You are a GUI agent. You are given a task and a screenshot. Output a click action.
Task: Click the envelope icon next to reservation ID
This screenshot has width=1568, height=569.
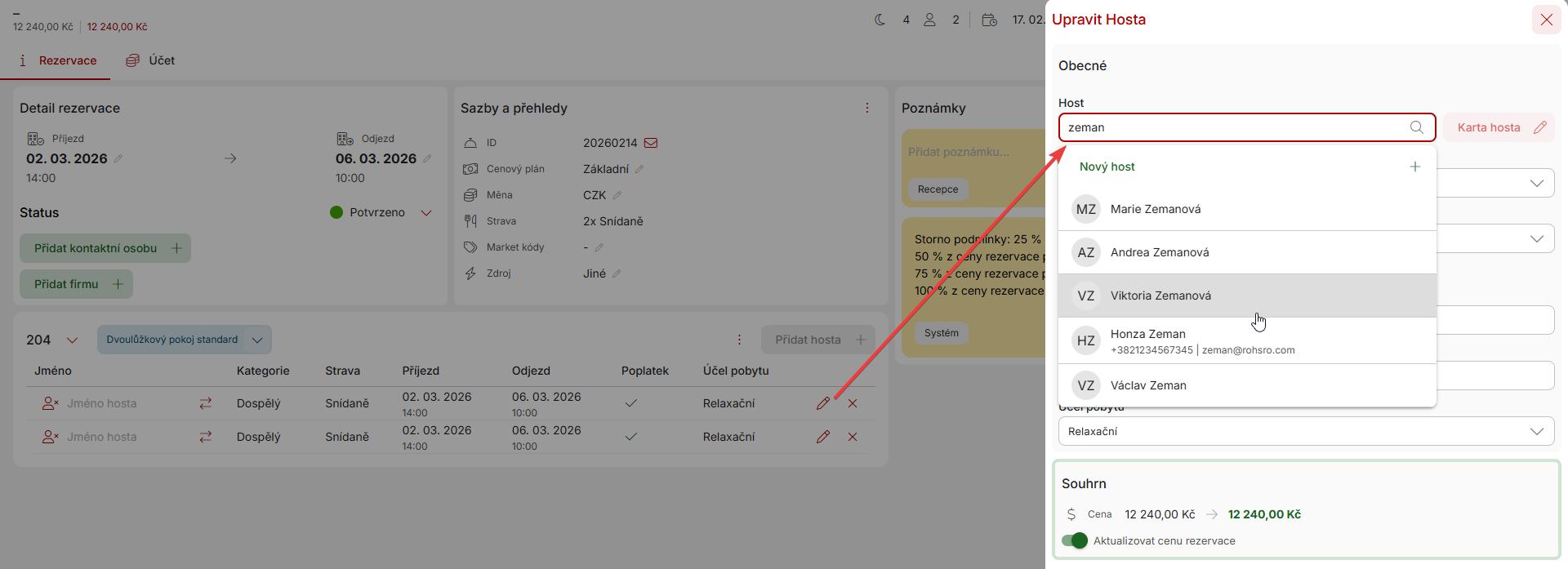[x=651, y=143]
